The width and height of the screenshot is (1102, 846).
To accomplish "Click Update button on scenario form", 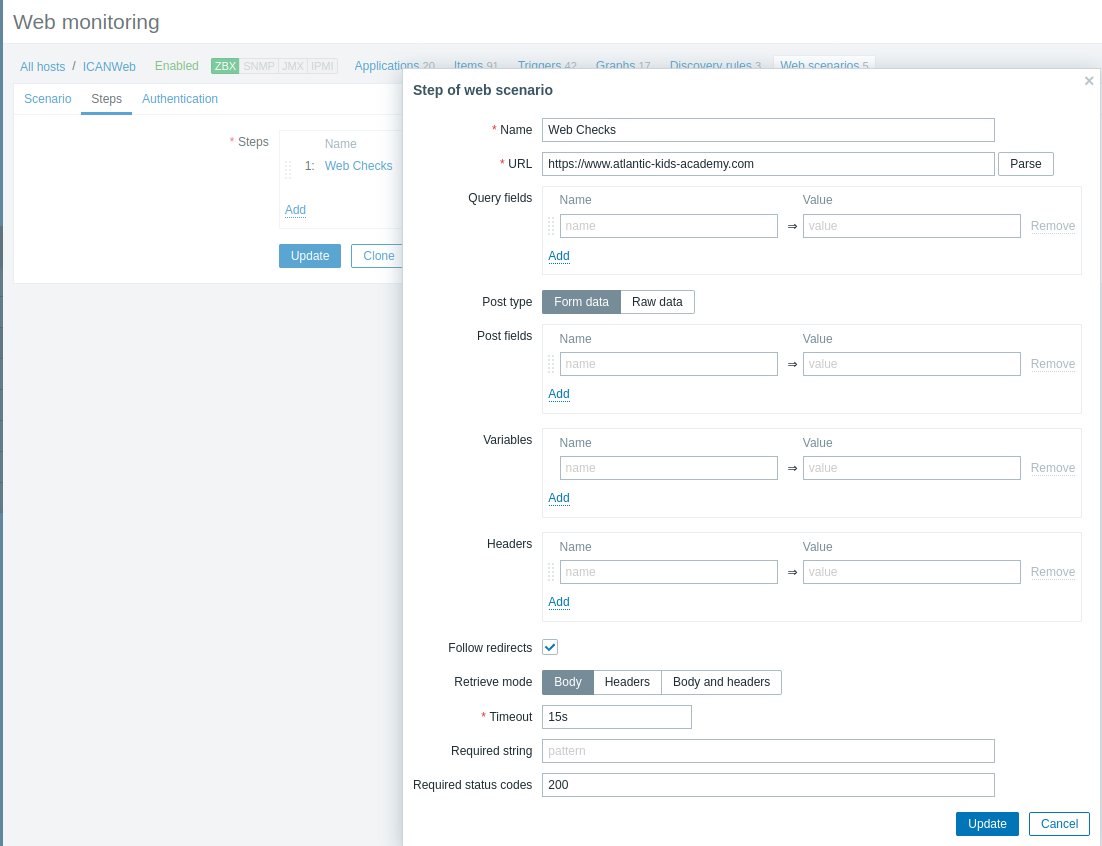I will coord(310,256).
